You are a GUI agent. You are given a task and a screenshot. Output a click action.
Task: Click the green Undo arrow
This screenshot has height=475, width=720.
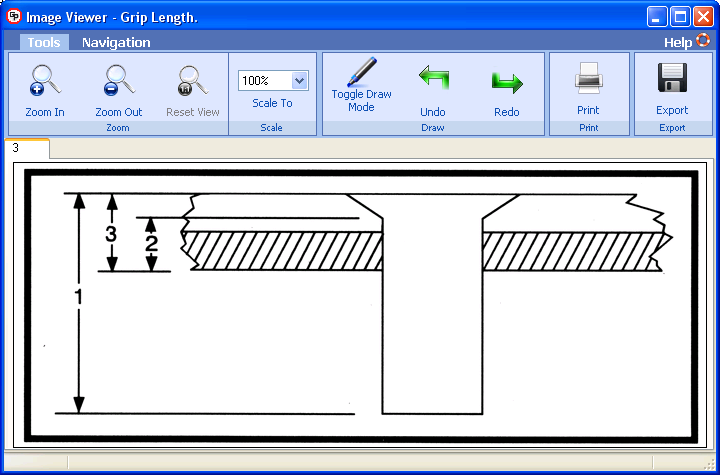click(433, 80)
